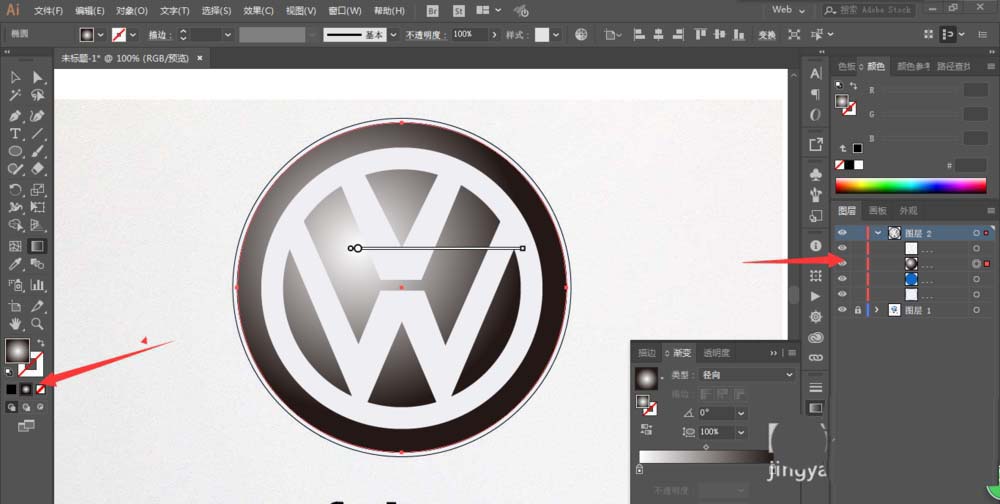Viewport: 1000px width, 504px height.
Task: Open the 文件(F) menu
Action: click(x=47, y=11)
